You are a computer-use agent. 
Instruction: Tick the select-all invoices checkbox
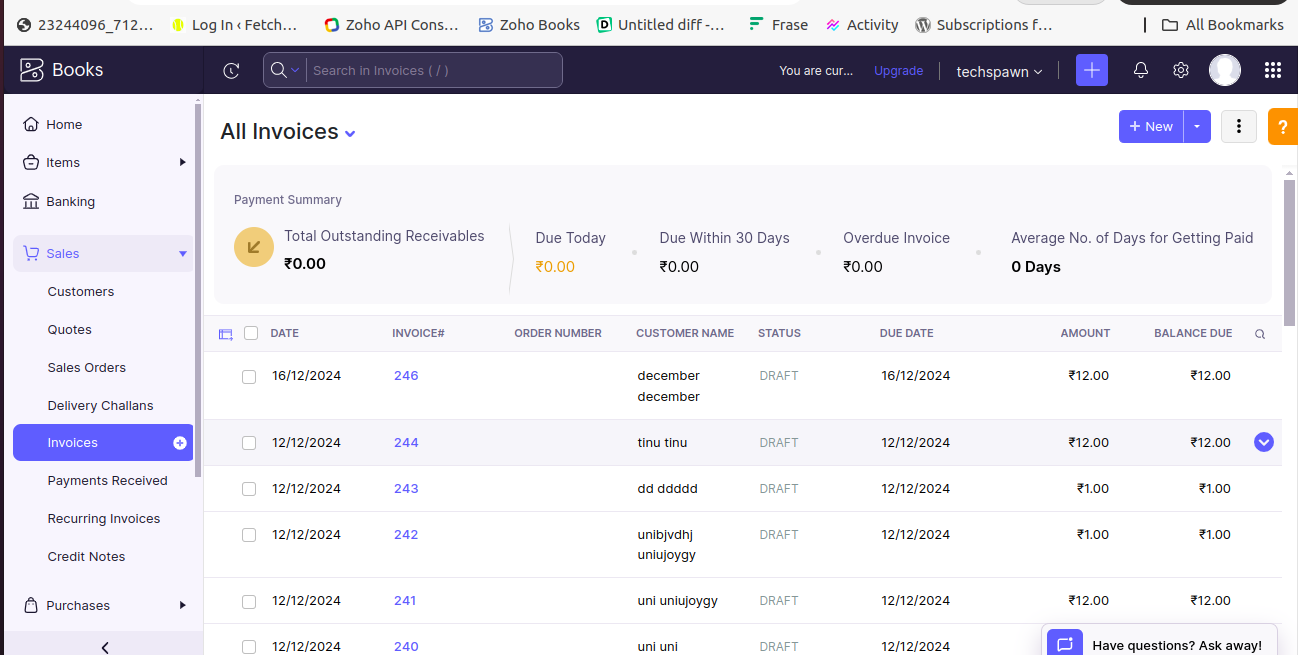[251, 333]
